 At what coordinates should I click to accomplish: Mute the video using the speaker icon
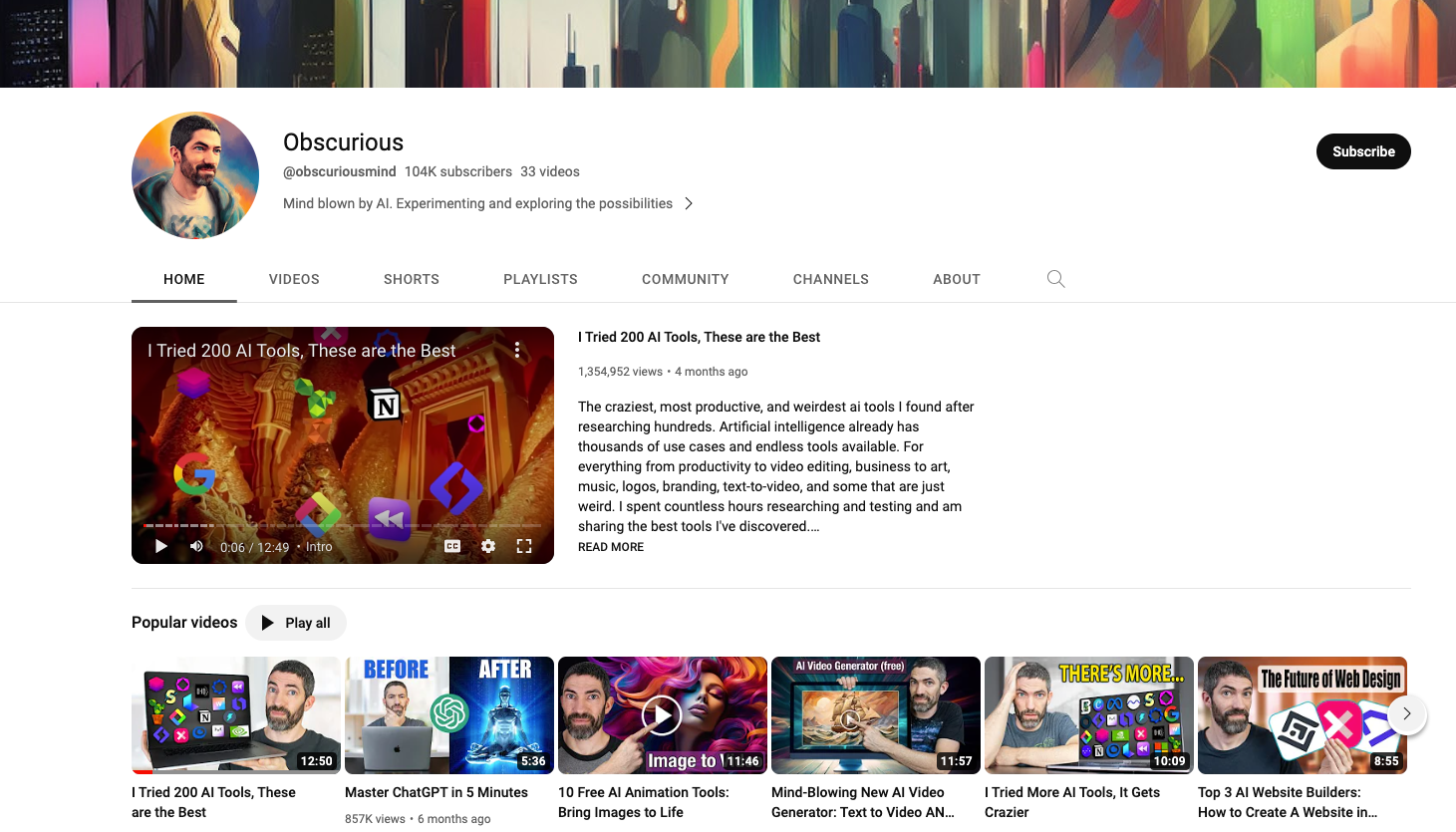point(196,545)
